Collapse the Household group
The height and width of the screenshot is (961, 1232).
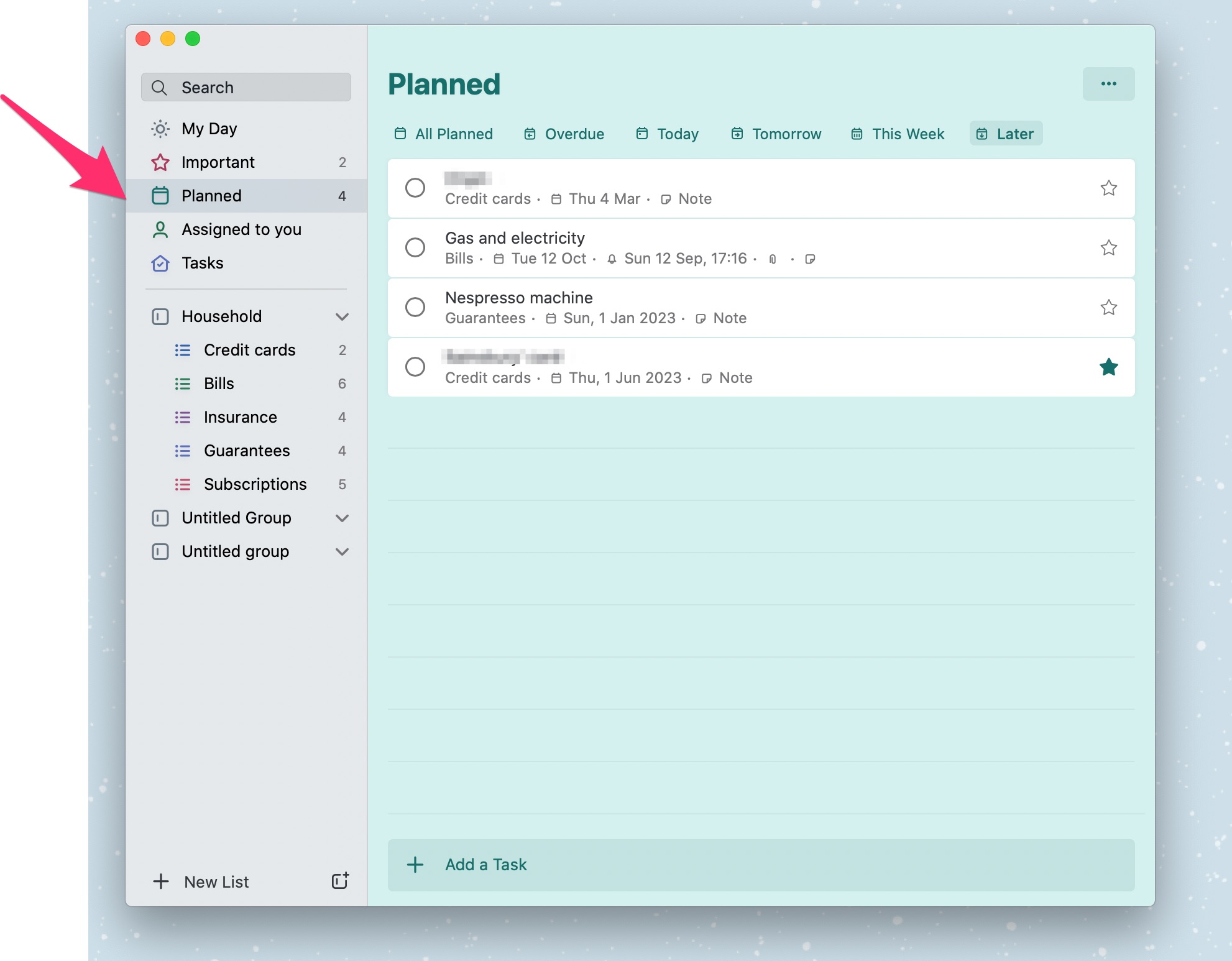[342, 316]
